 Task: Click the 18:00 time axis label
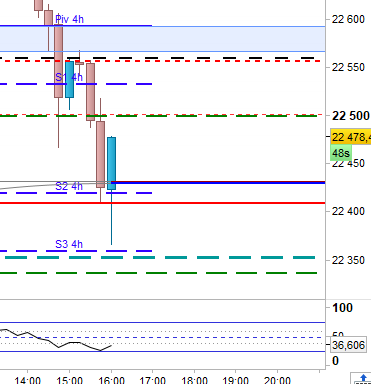[x=194, y=380]
